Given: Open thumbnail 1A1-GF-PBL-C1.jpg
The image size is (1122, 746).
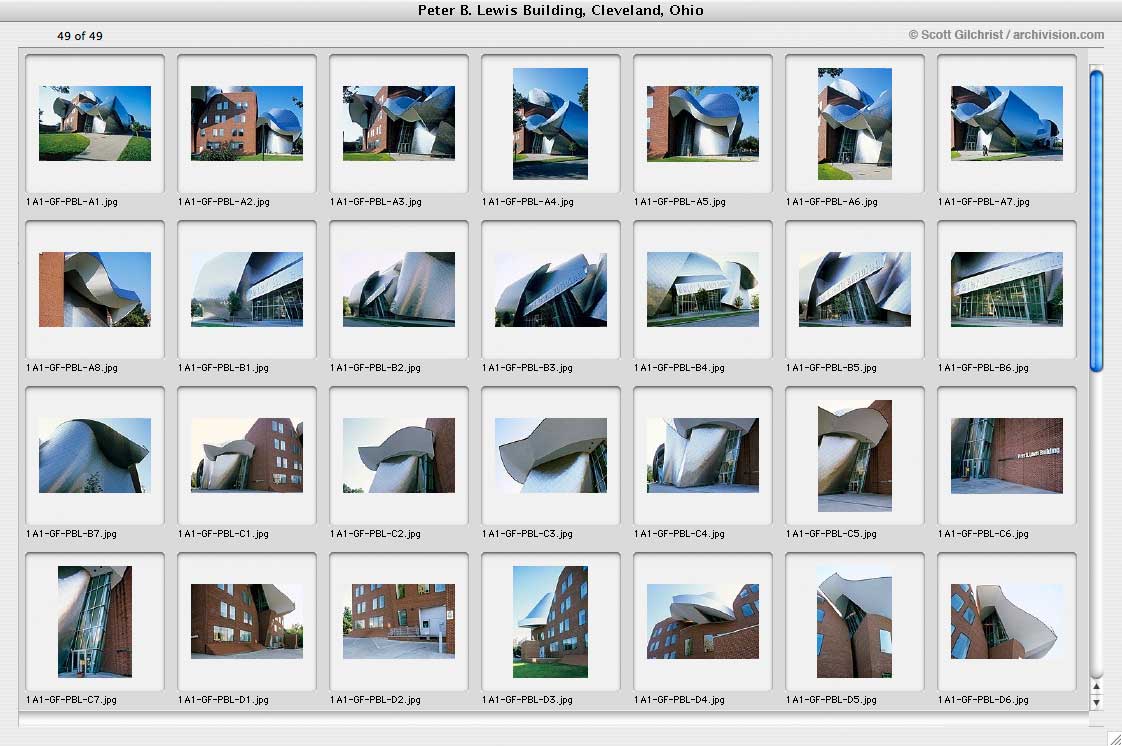Looking at the screenshot, I should tap(247, 456).
